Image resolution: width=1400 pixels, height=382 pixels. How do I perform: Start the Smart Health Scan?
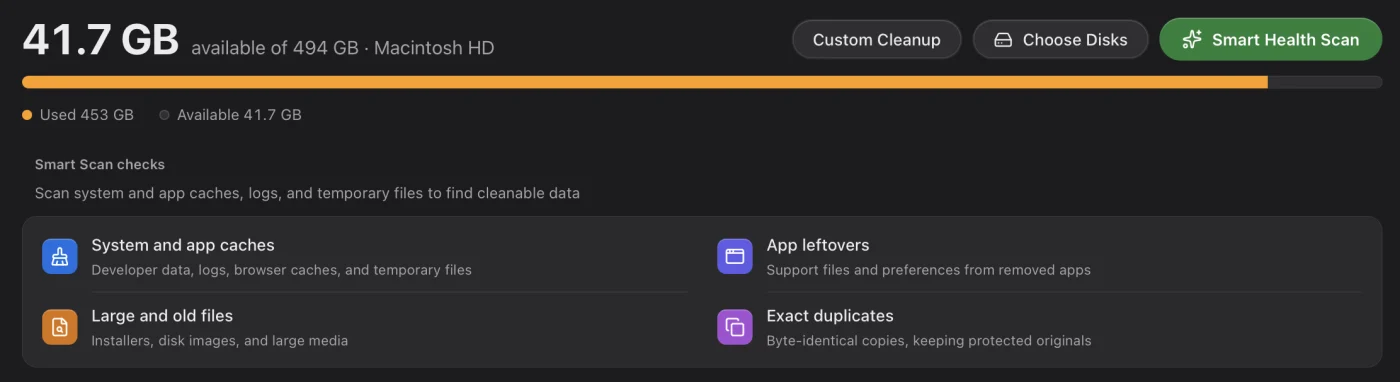pyautogui.click(x=1271, y=40)
